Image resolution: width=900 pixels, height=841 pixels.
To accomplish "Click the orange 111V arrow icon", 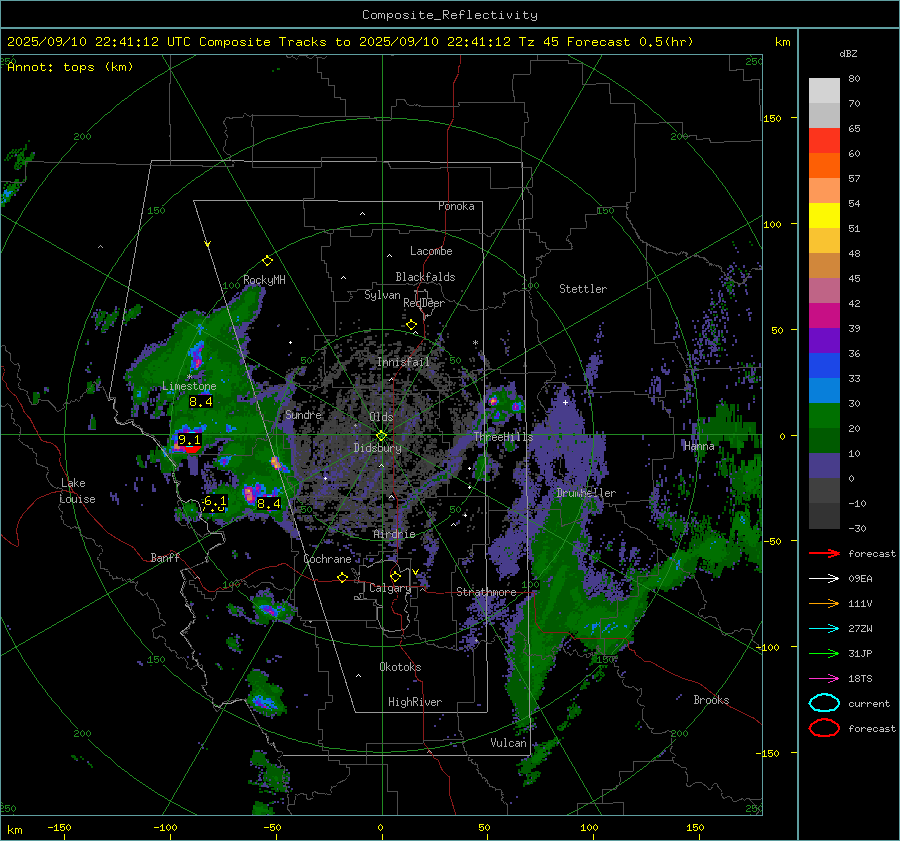I will (824, 603).
